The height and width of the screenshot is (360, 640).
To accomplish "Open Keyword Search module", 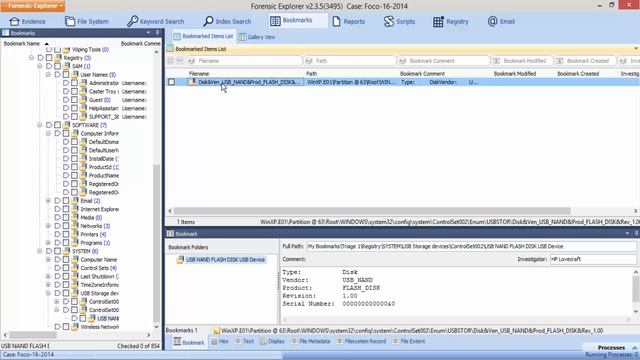I will (x=156, y=21).
